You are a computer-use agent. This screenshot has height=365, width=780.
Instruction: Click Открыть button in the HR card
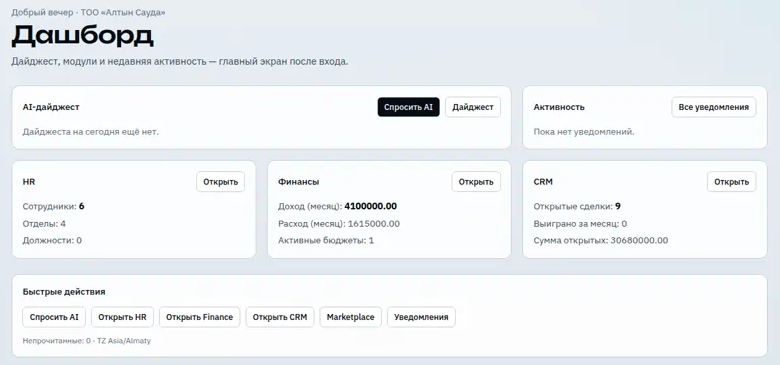coord(220,182)
